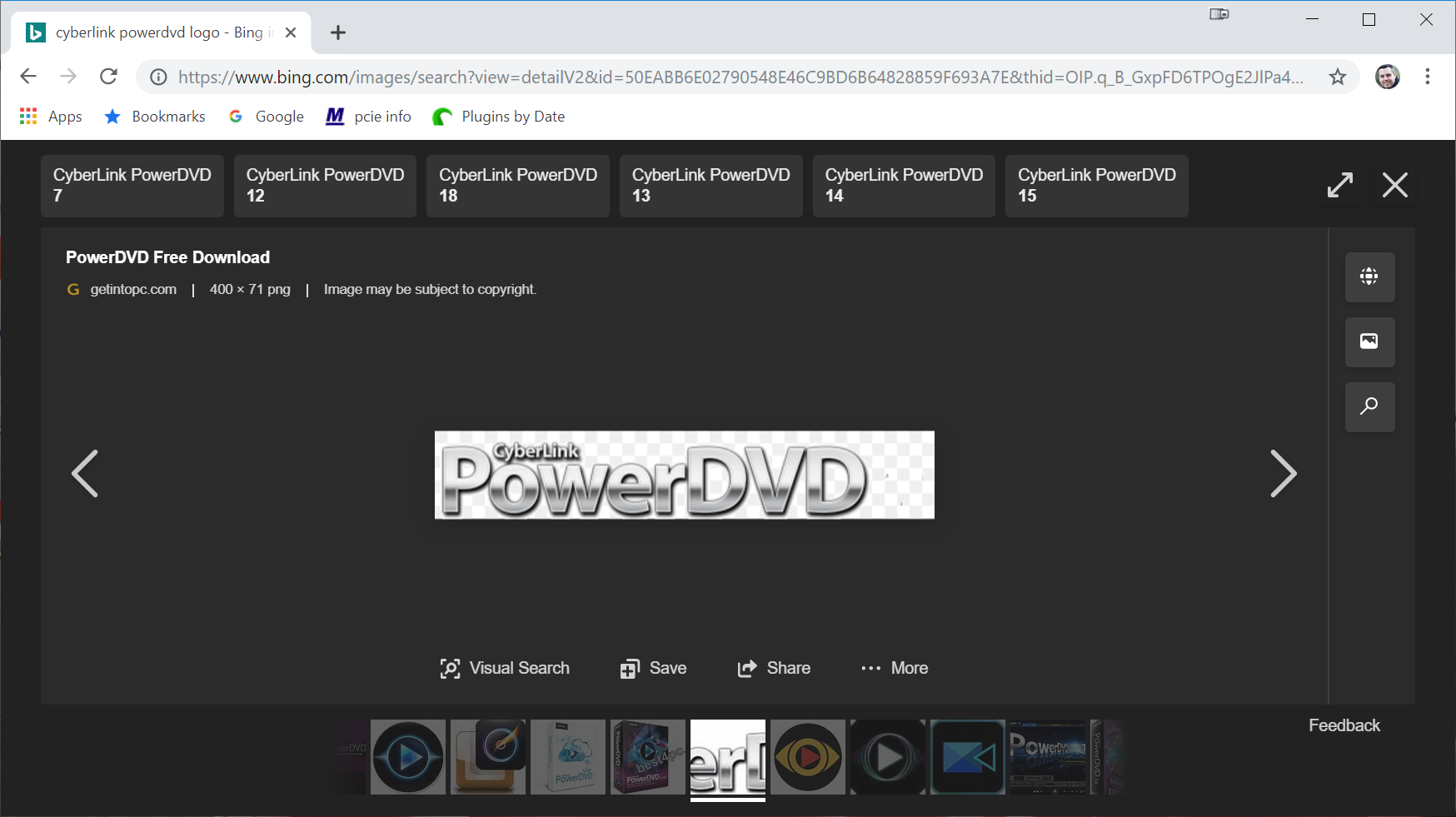Expand image viewer to full screen
This screenshot has height=817, width=1456.
[1340, 185]
